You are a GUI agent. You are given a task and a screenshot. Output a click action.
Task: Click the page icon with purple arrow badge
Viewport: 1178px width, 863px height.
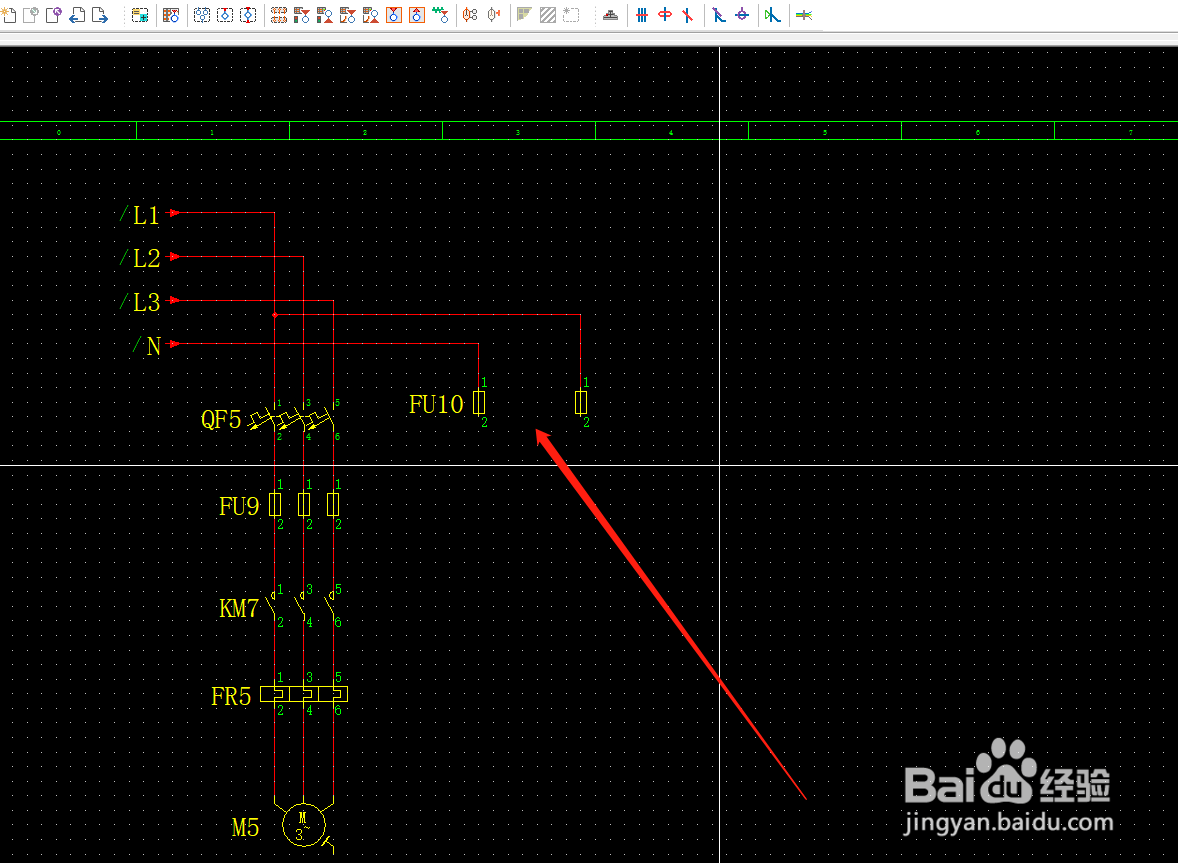54,14
